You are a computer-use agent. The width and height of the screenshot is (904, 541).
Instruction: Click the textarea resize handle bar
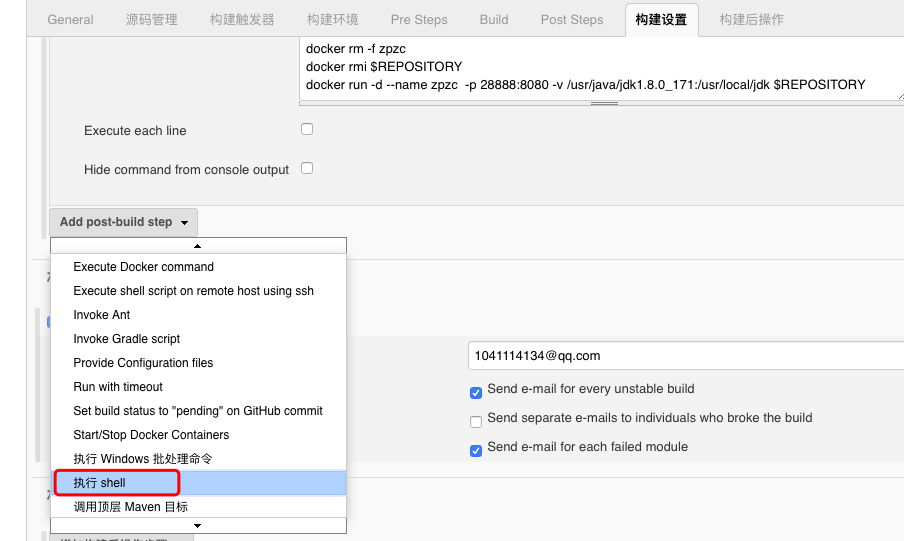click(x=604, y=103)
